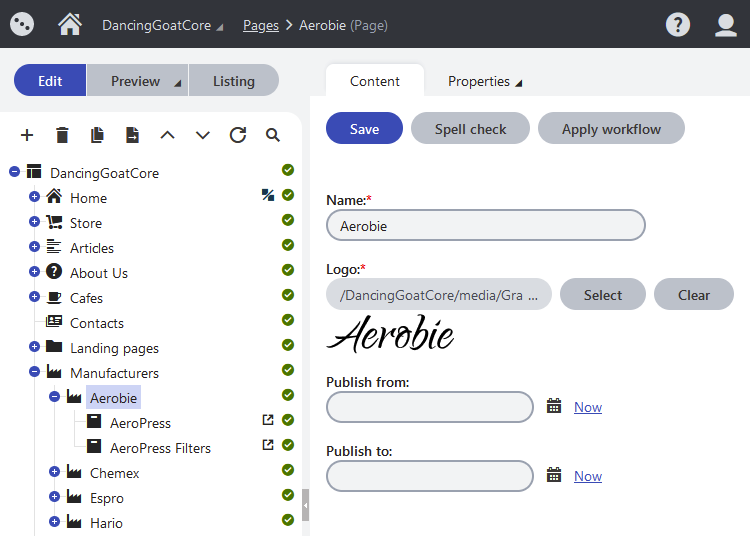
Task: Click the Store cart icon
Action: [x=54, y=222]
